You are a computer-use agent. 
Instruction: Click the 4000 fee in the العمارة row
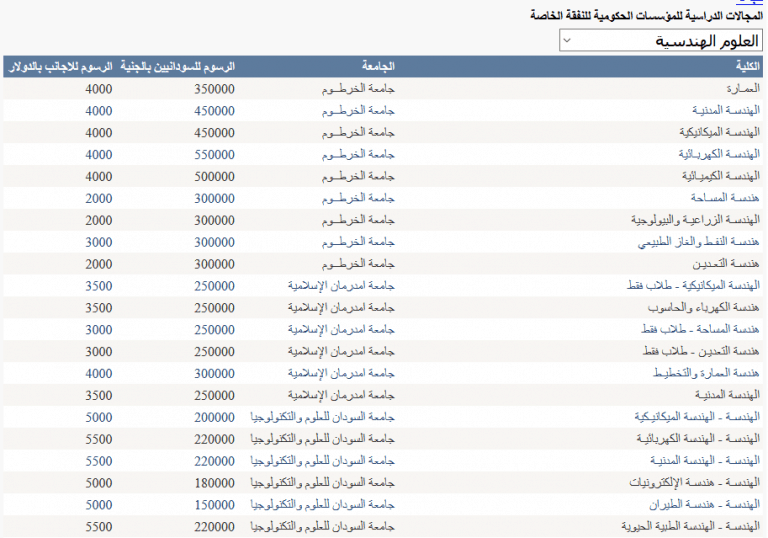click(x=98, y=89)
